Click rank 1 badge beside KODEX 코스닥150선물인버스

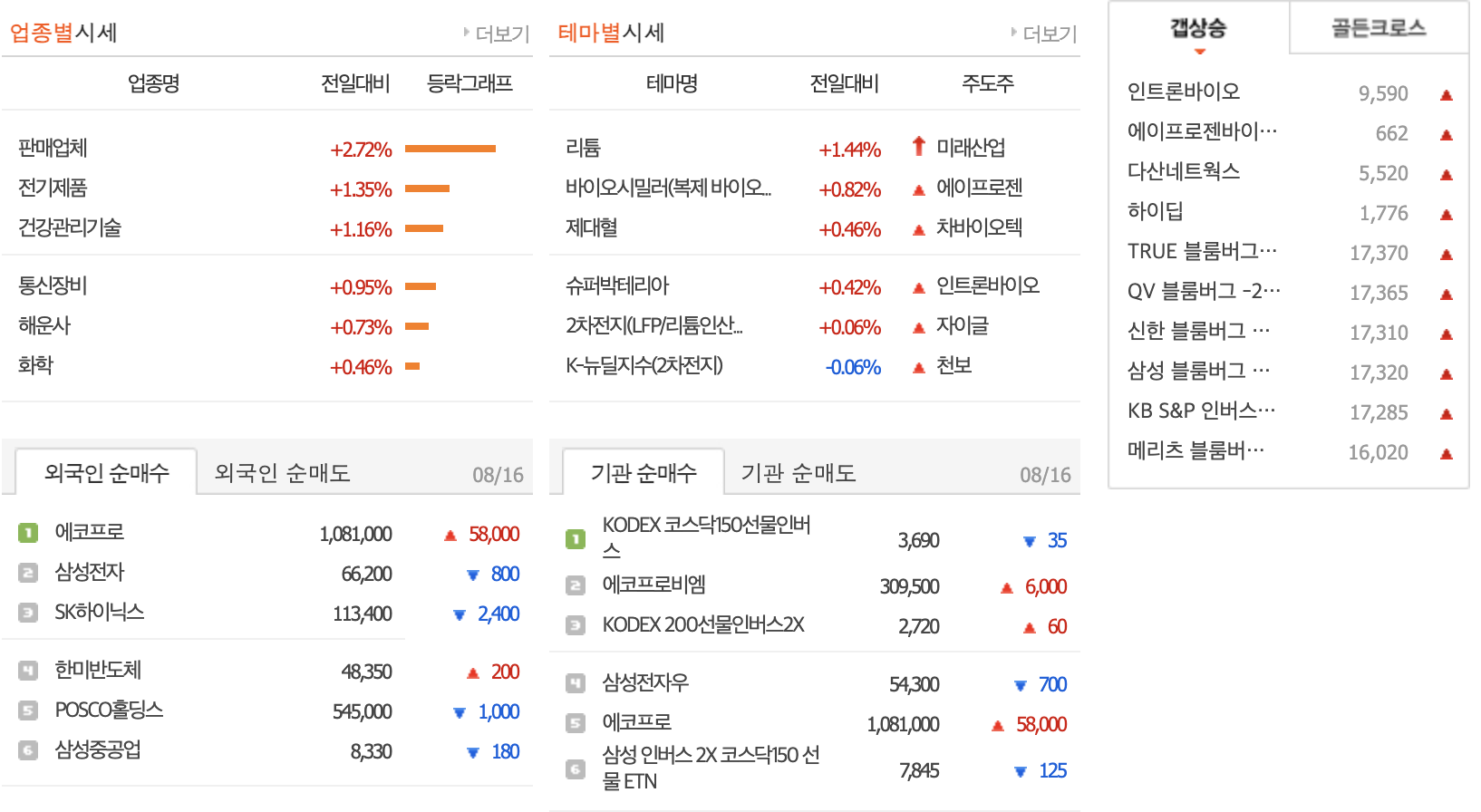click(576, 539)
